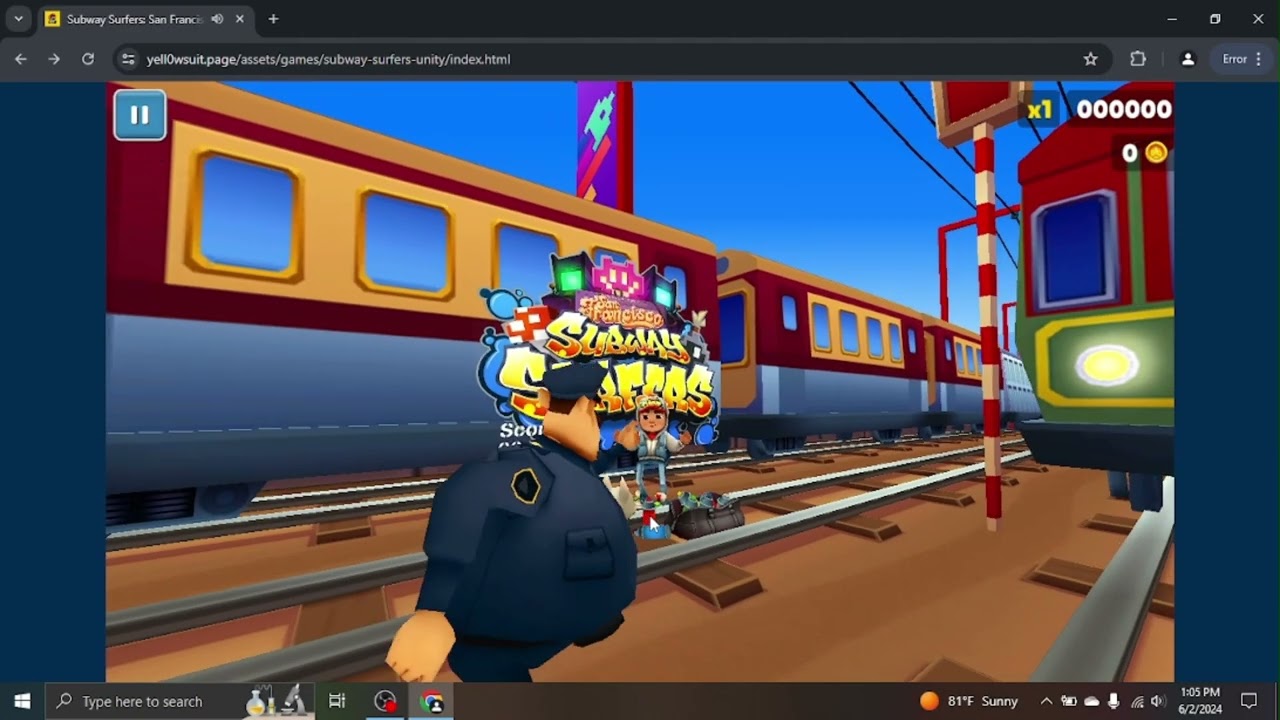This screenshot has width=1280, height=720.
Task: Click the OneDrive cloud tray icon
Action: point(1092,701)
